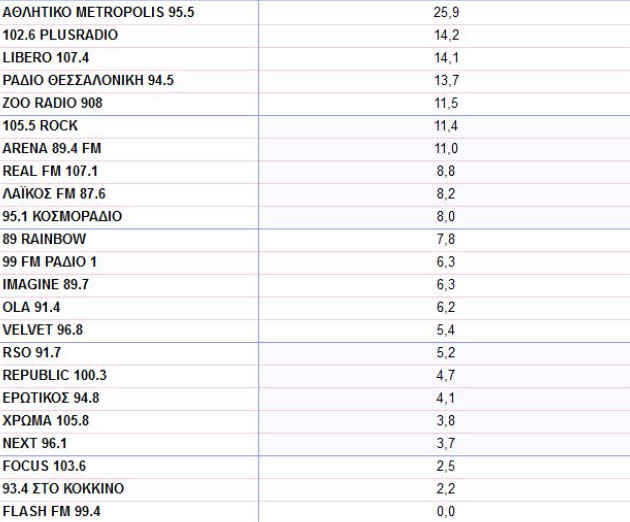The height and width of the screenshot is (522, 630).
Task: Click the 0,0 value in last row
Action: pos(445,512)
